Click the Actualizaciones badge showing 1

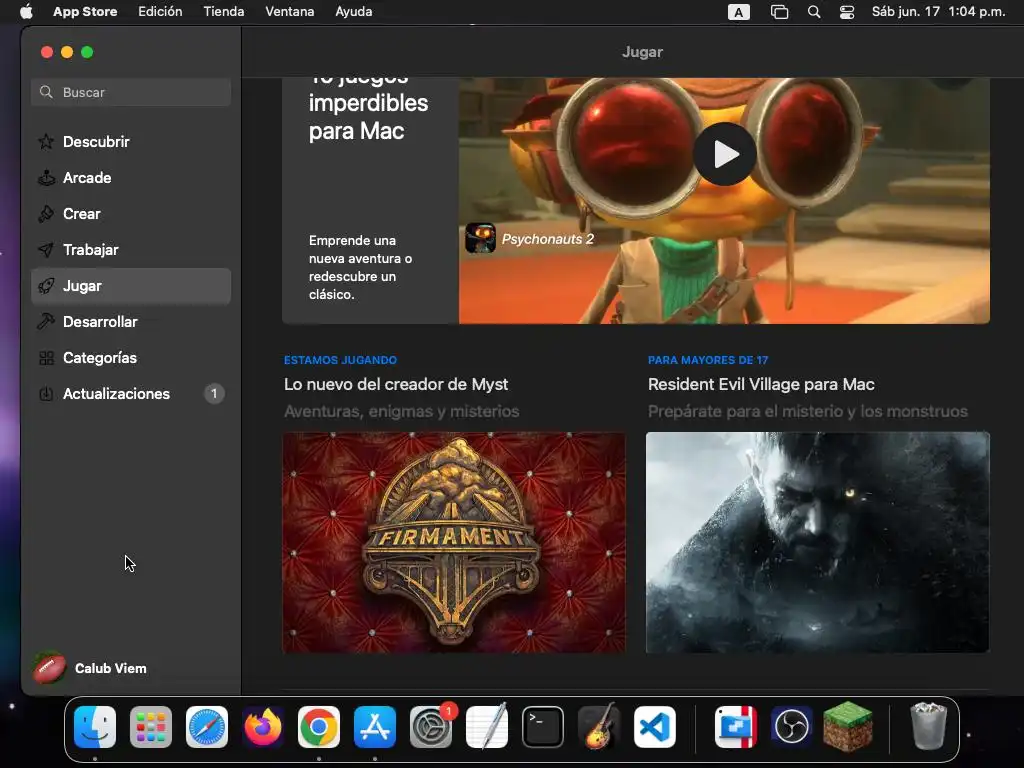coord(214,394)
